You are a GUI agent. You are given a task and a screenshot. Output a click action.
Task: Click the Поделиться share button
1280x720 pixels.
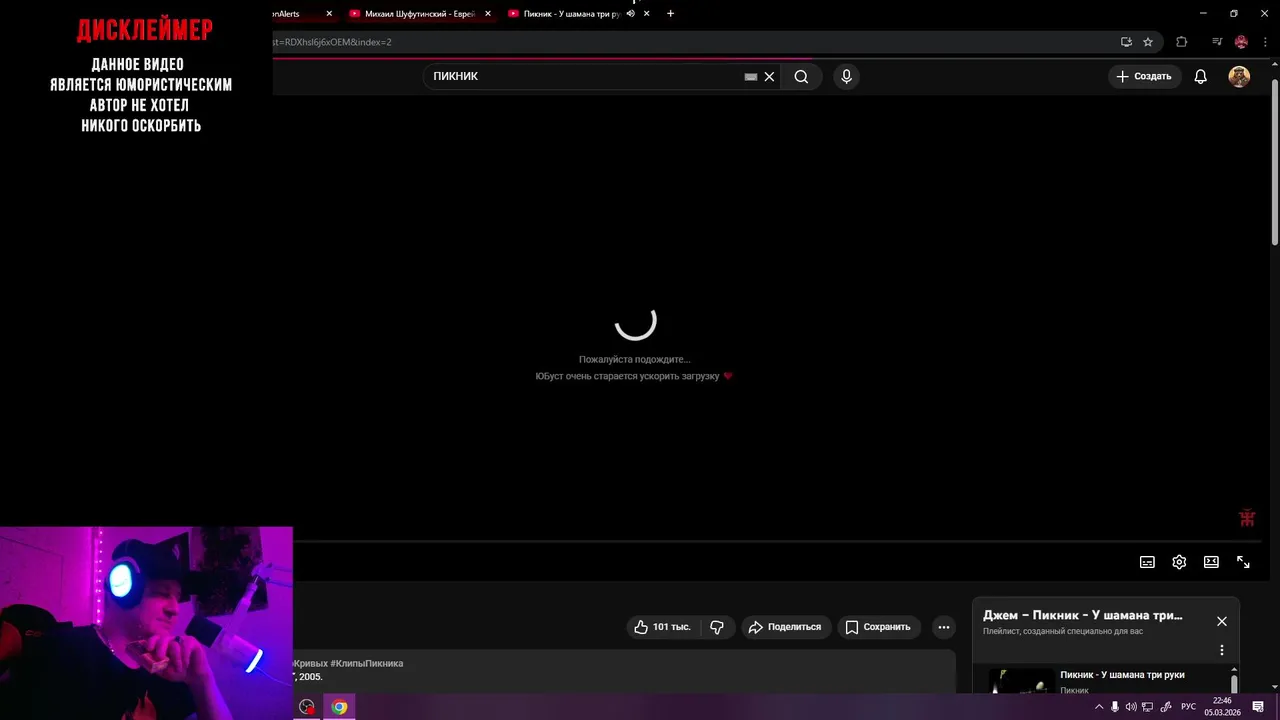(785, 627)
